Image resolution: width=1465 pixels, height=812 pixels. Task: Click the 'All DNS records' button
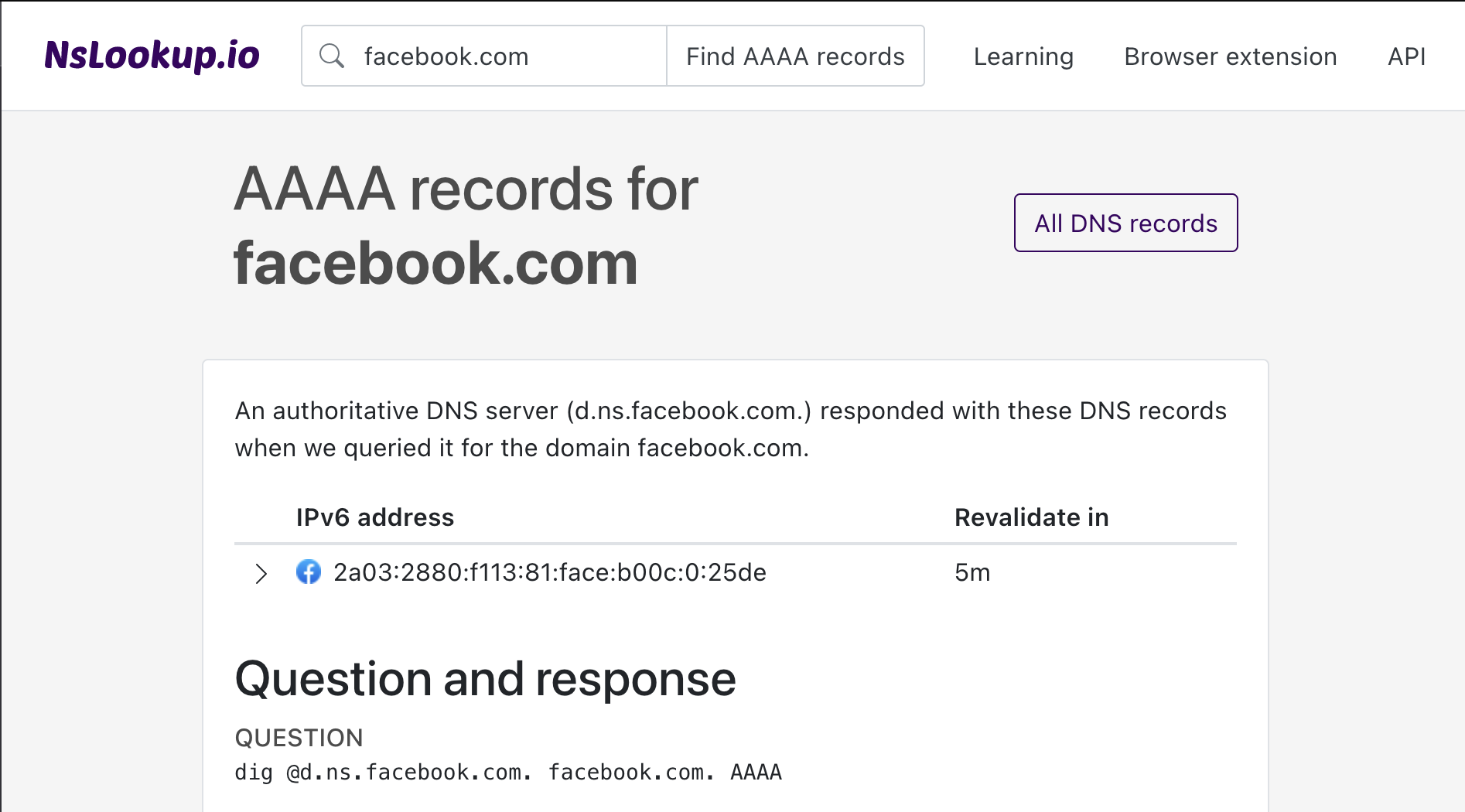pyautogui.click(x=1125, y=223)
